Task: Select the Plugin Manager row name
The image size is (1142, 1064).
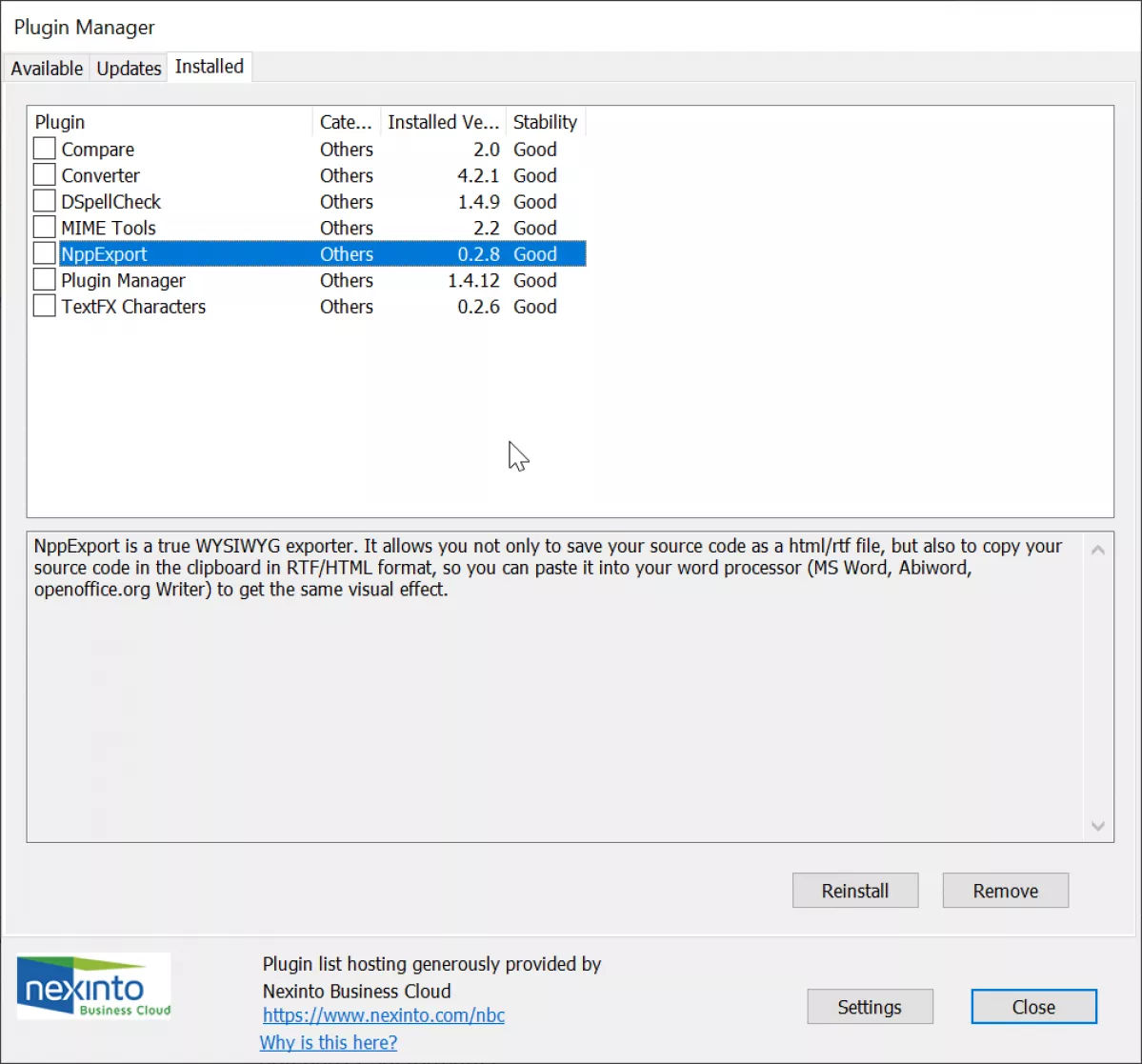Action: tap(123, 280)
